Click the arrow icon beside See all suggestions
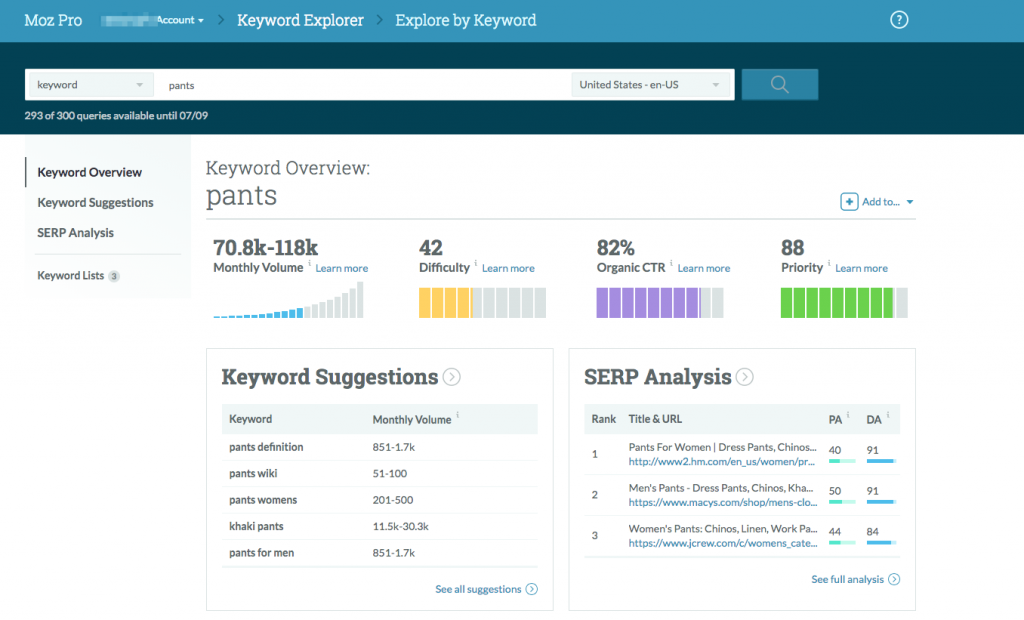Screen dimensions: 1024x620 tap(533, 589)
